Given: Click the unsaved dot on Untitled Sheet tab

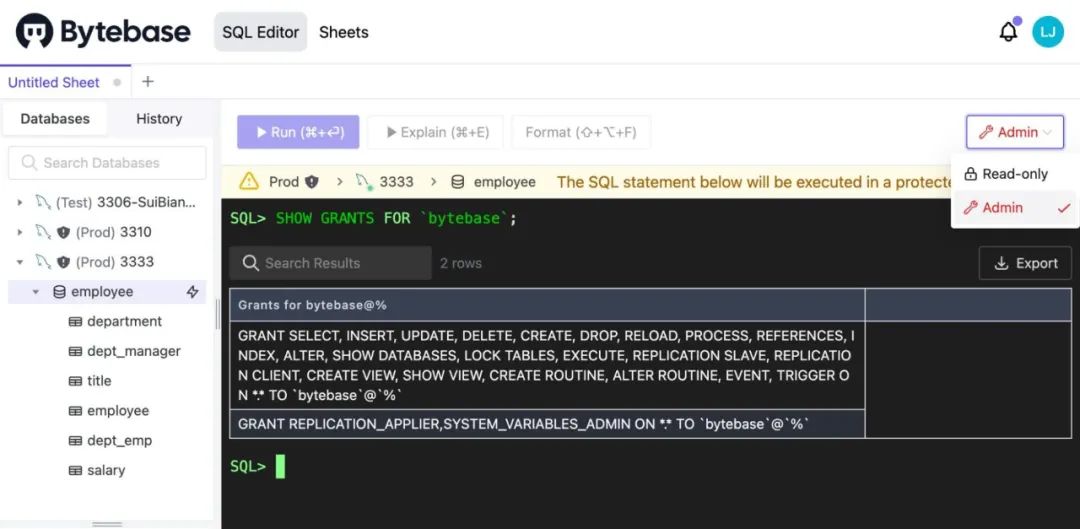Looking at the screenshot, I should (x=117, y=83).
